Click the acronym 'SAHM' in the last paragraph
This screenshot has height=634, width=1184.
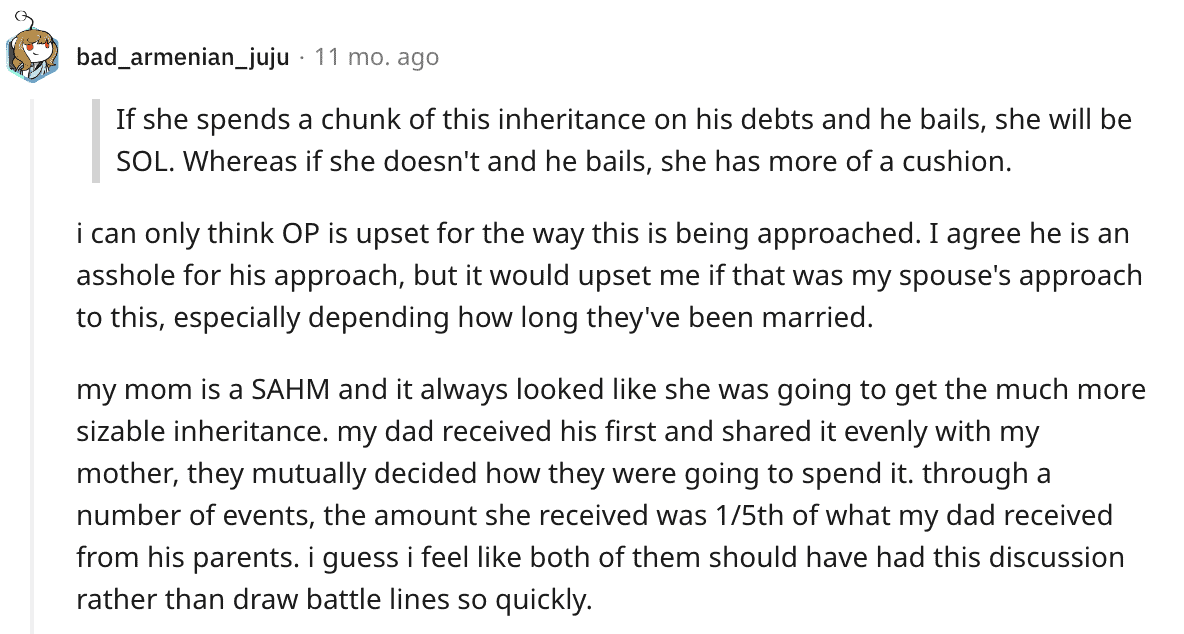pos(291,389)
